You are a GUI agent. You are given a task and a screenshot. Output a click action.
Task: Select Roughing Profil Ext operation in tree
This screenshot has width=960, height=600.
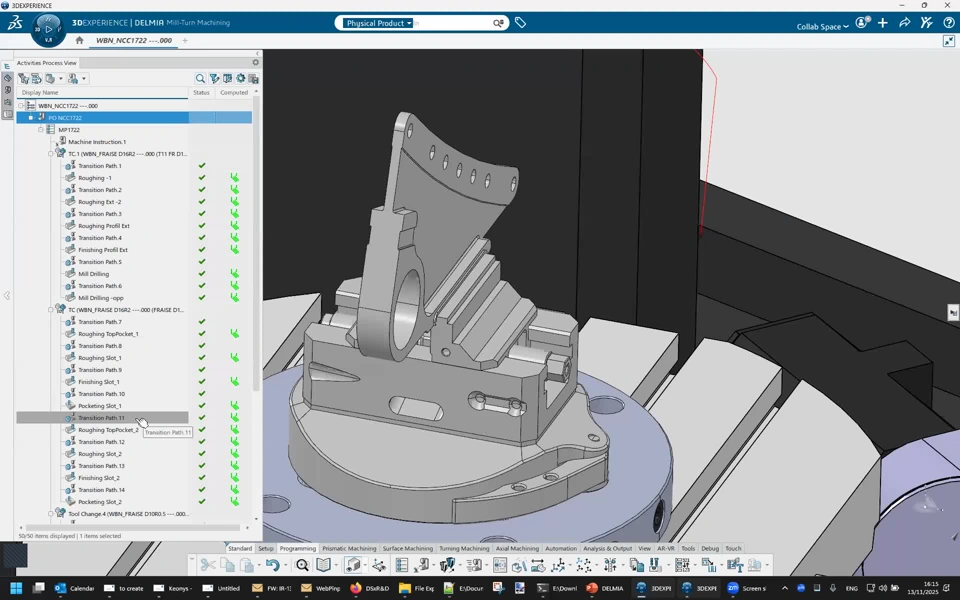click(104, 226)
